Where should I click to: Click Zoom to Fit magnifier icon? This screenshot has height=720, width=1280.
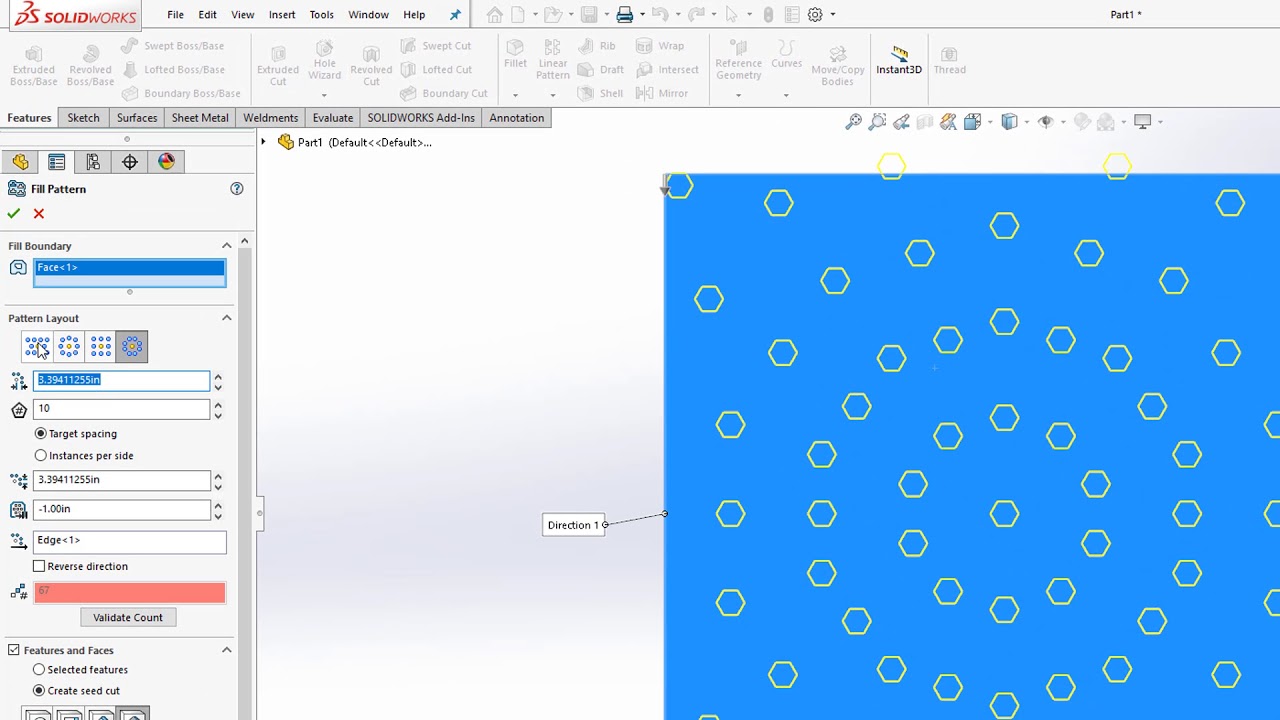tap(854, 122)
